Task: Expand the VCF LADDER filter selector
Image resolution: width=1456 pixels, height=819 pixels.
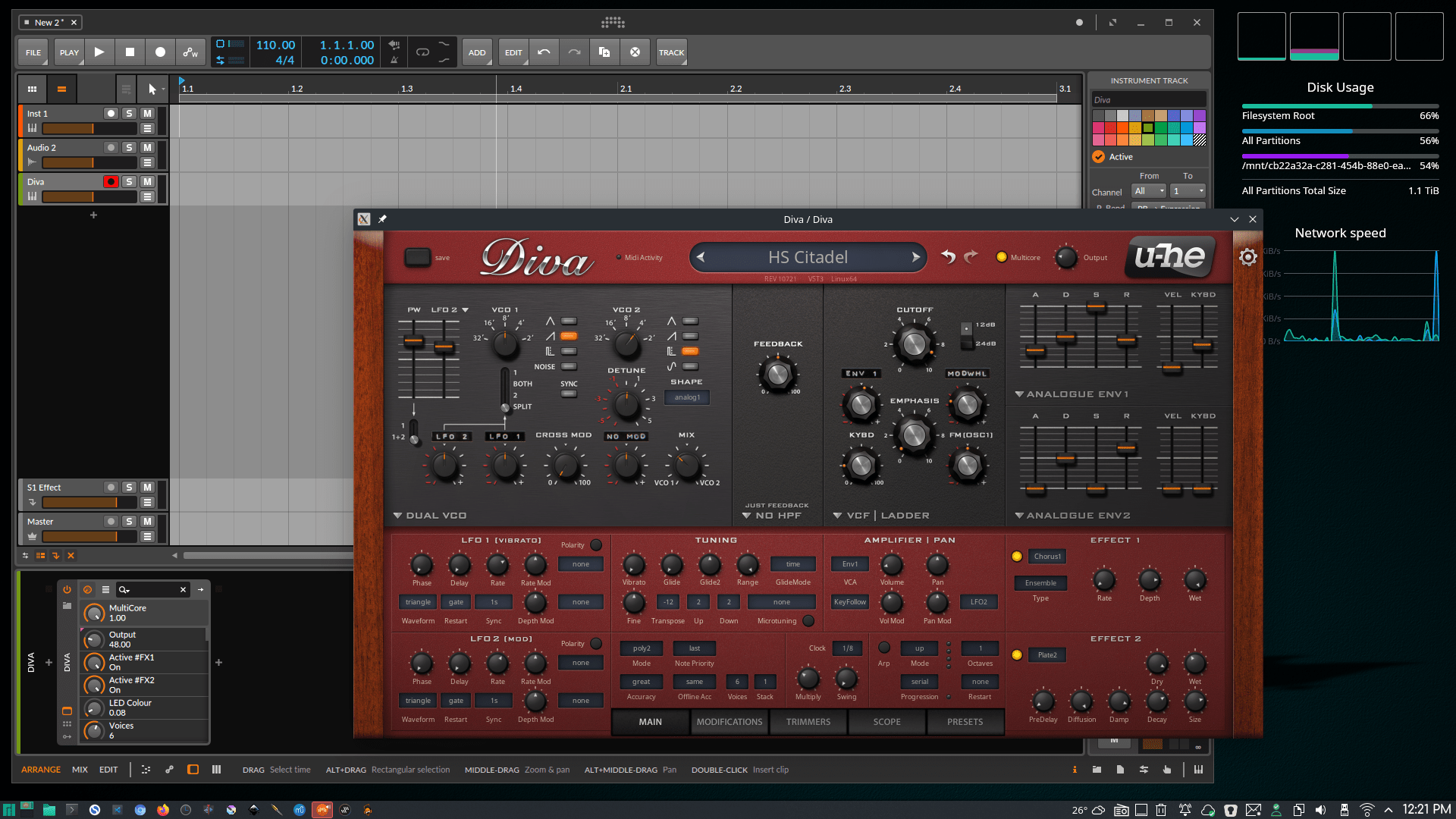Action: 880,516
